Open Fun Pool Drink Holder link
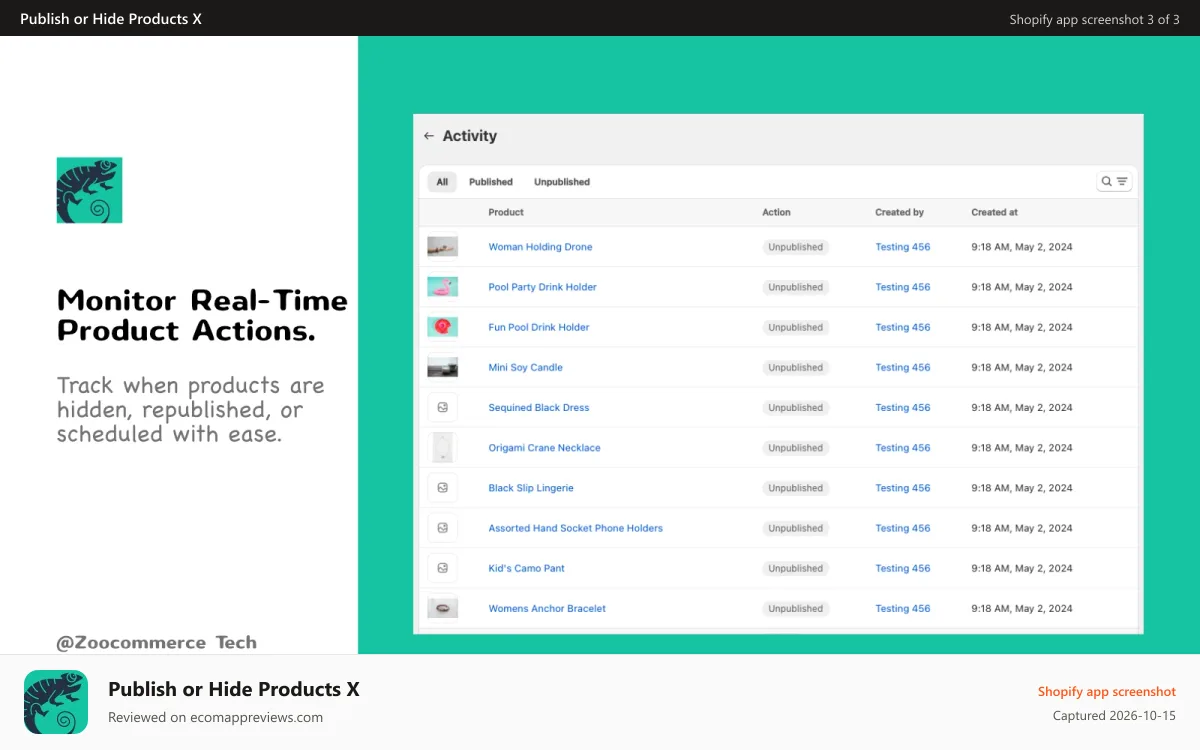 click(539, 327)
